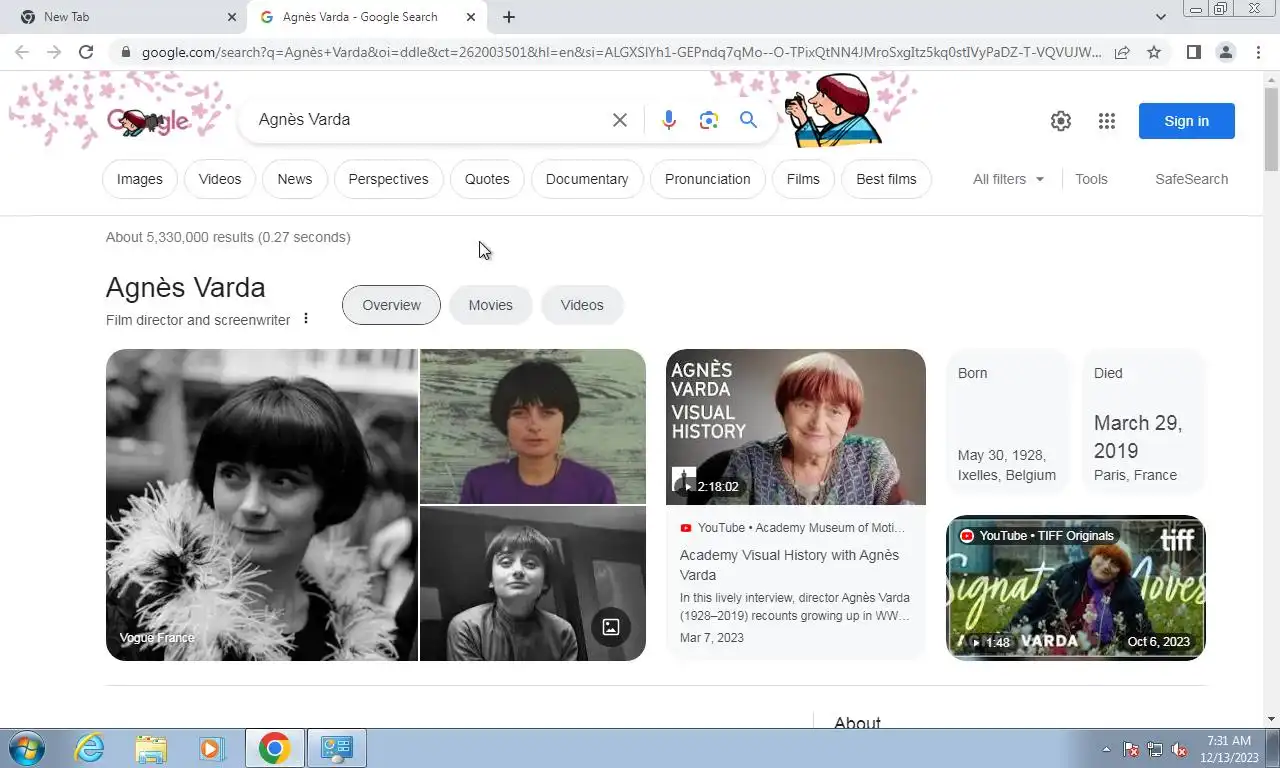This screenshot has height=768, width=1280.
Task: Open the tab search chevron
Action: click(x=1160, y=17)
